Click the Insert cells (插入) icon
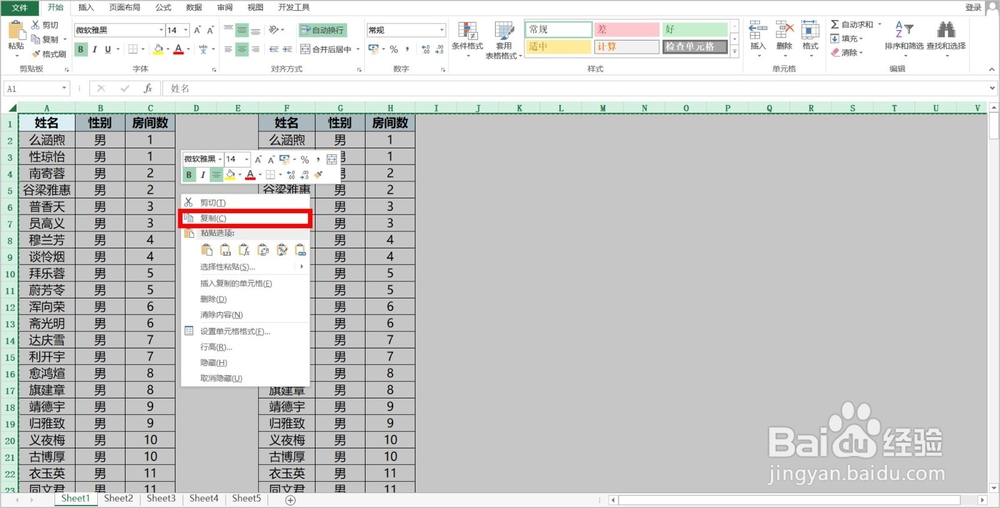 tap(758, 31)
